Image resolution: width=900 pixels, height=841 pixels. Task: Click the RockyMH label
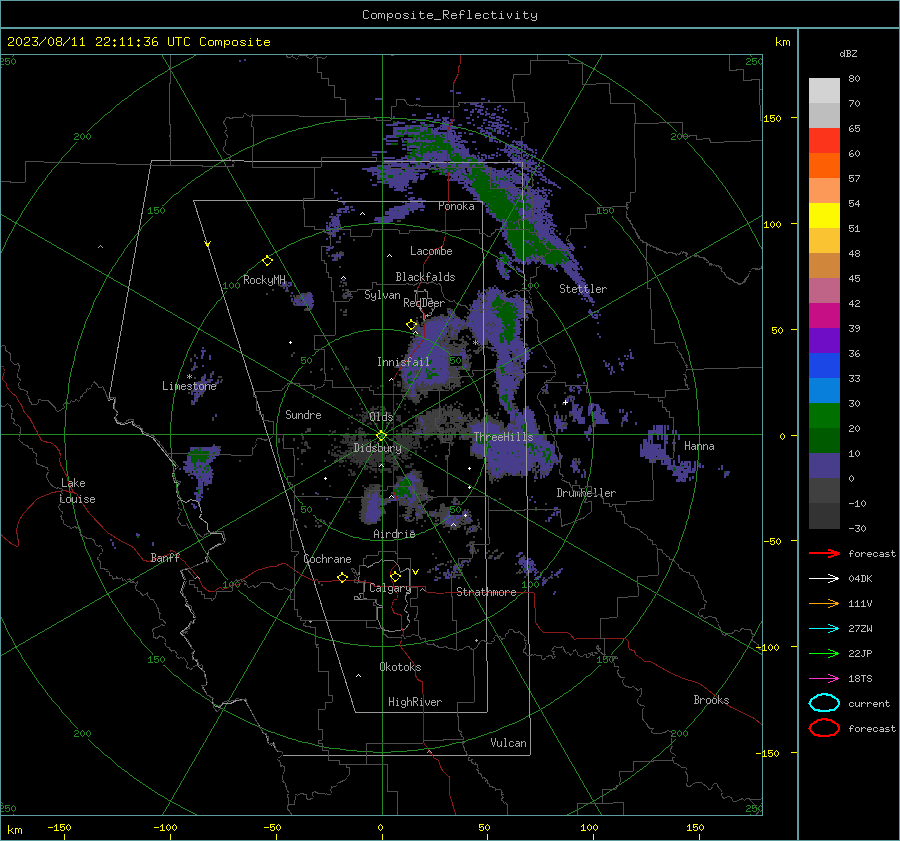coord(264,280)
